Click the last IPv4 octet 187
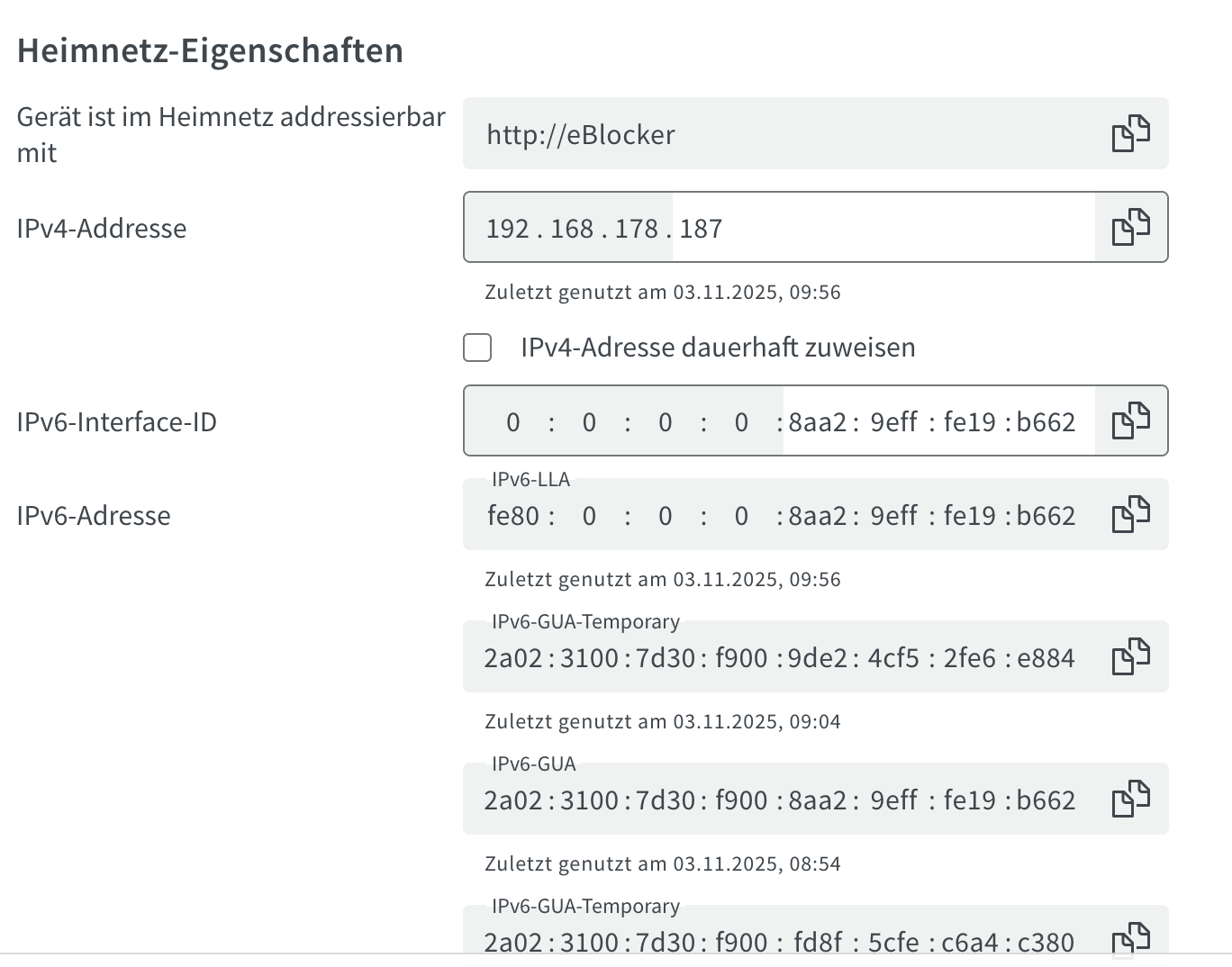The width and height of the screenshot is (1232, 967). (702, 229)
